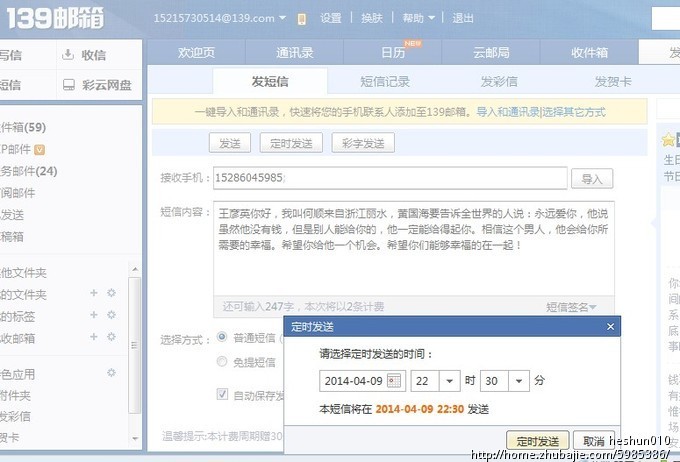Click the 收信 download icon
Screen dimensions: 680x462
(x=68, y=54)
